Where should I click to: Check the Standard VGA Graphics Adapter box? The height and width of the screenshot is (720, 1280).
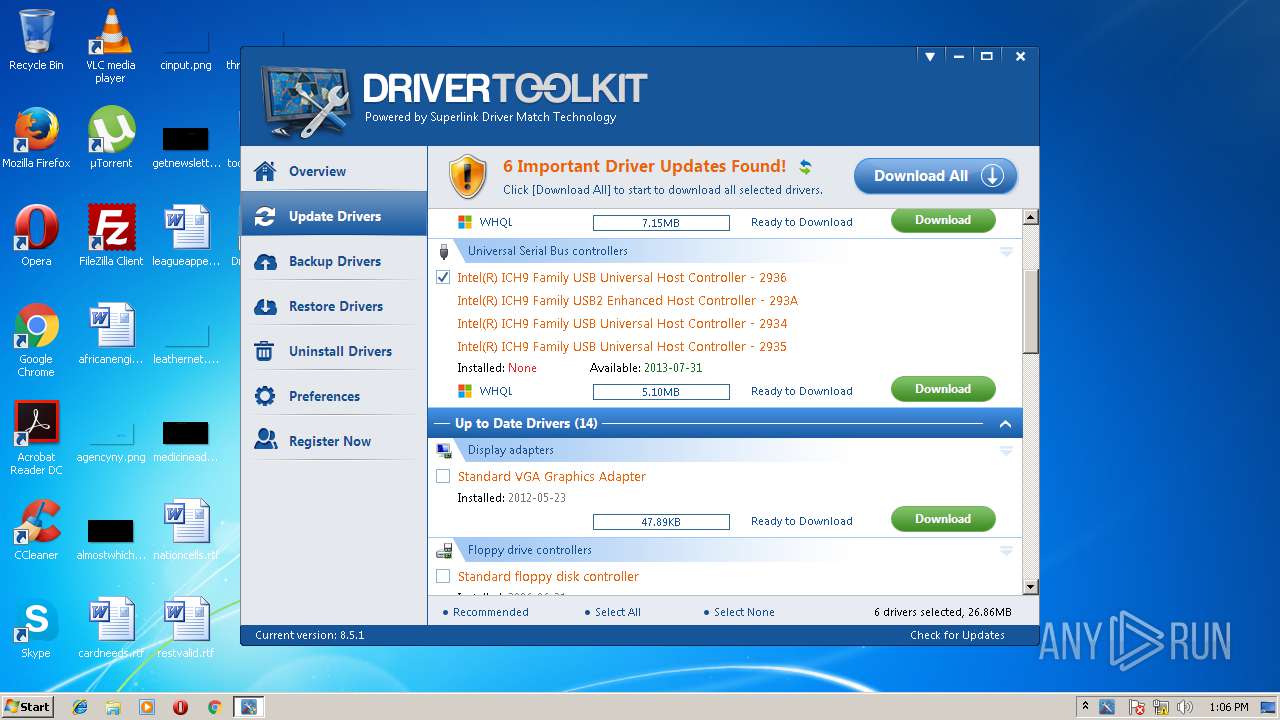tap(443, 476)
